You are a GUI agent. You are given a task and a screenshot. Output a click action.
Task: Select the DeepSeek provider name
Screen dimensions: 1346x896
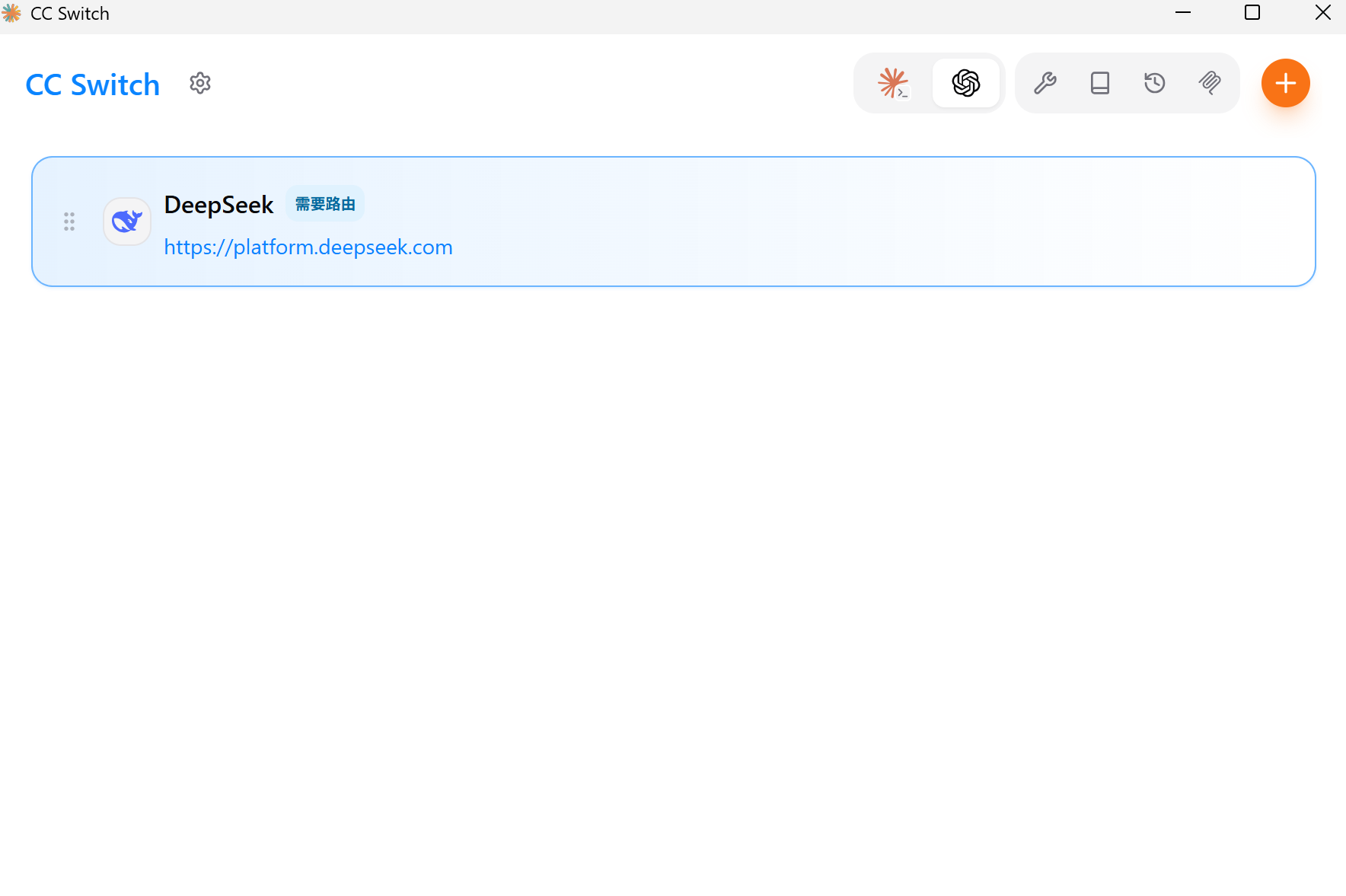tap(219, 205)
